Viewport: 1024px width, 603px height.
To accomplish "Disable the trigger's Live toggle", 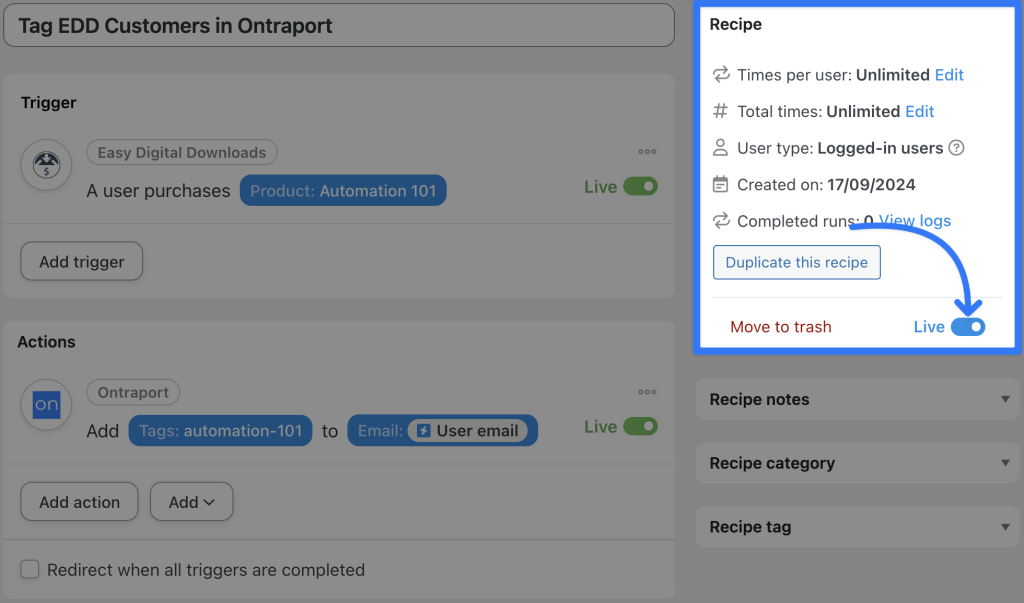I will (x=639, y=186).
